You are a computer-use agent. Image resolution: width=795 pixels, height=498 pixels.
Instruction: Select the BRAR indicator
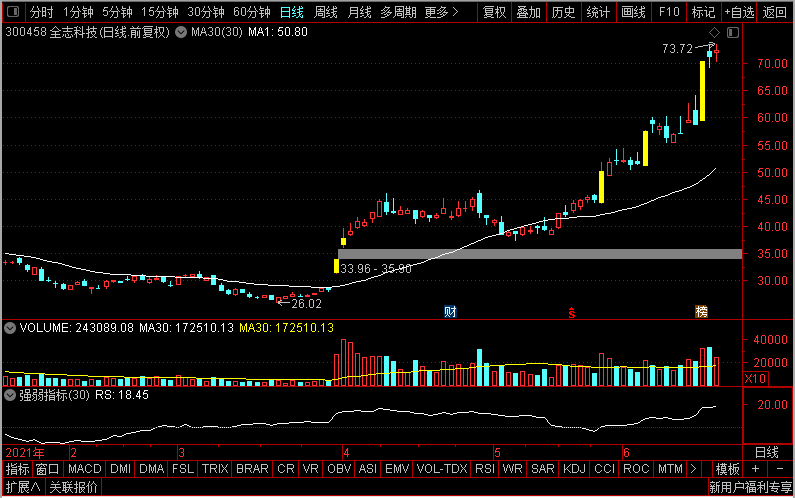coord(252,469)
